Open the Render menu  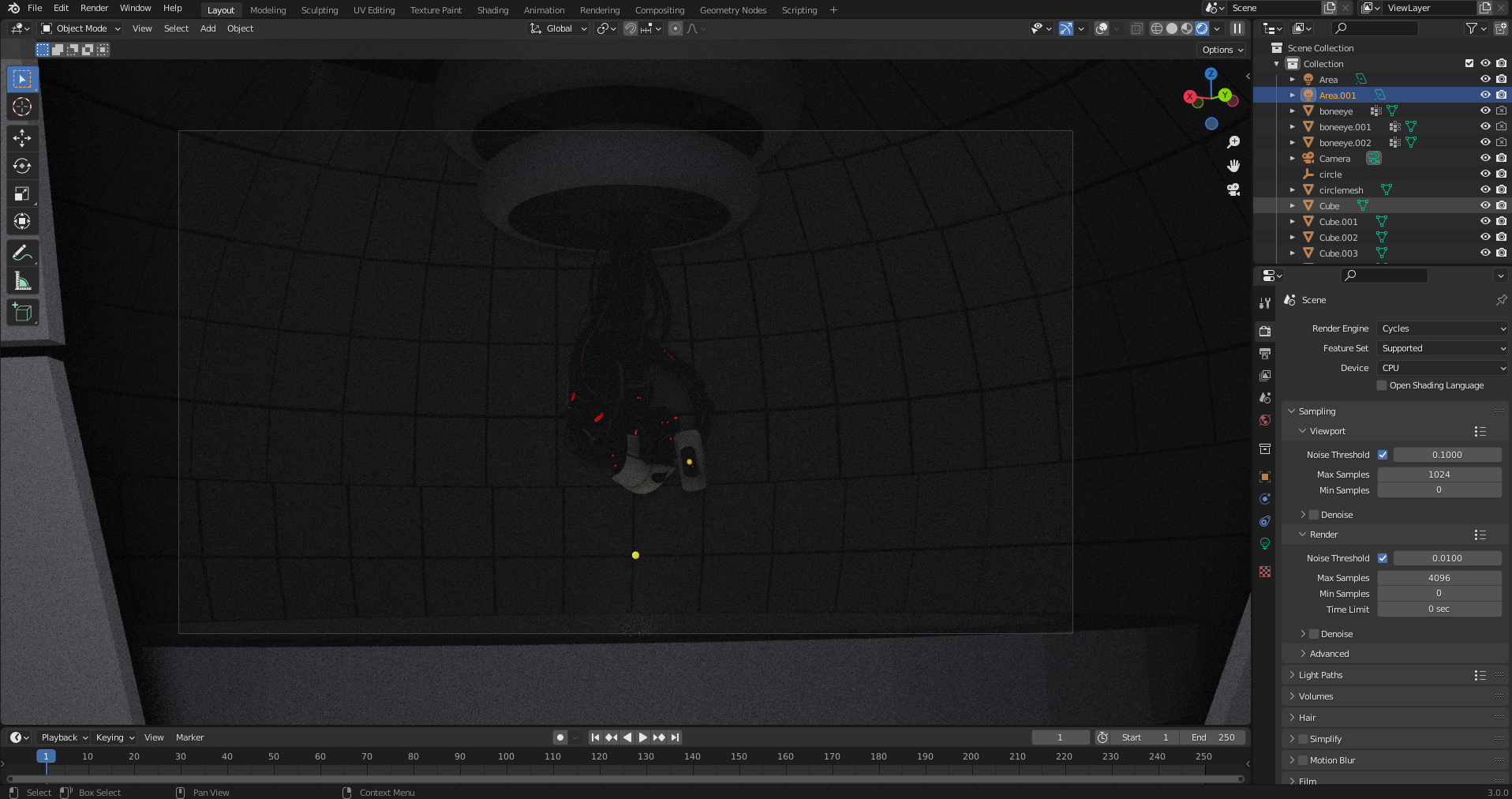[x=94, y=8]
